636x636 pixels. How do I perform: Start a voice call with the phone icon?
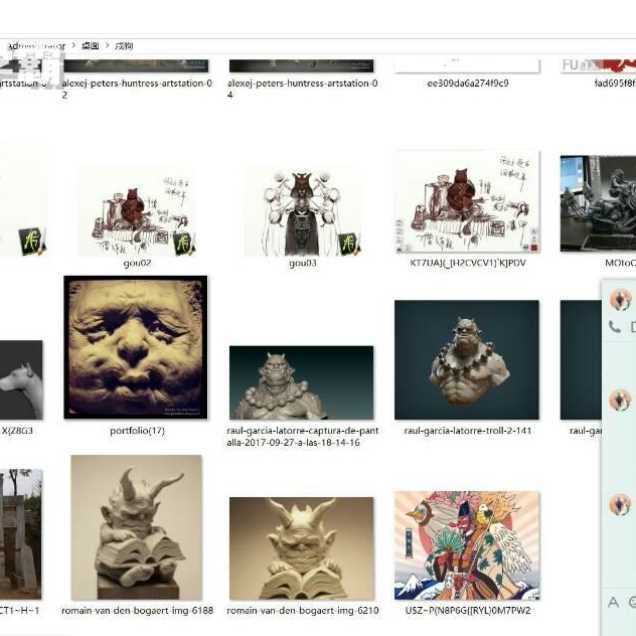(x=615, y=327)
